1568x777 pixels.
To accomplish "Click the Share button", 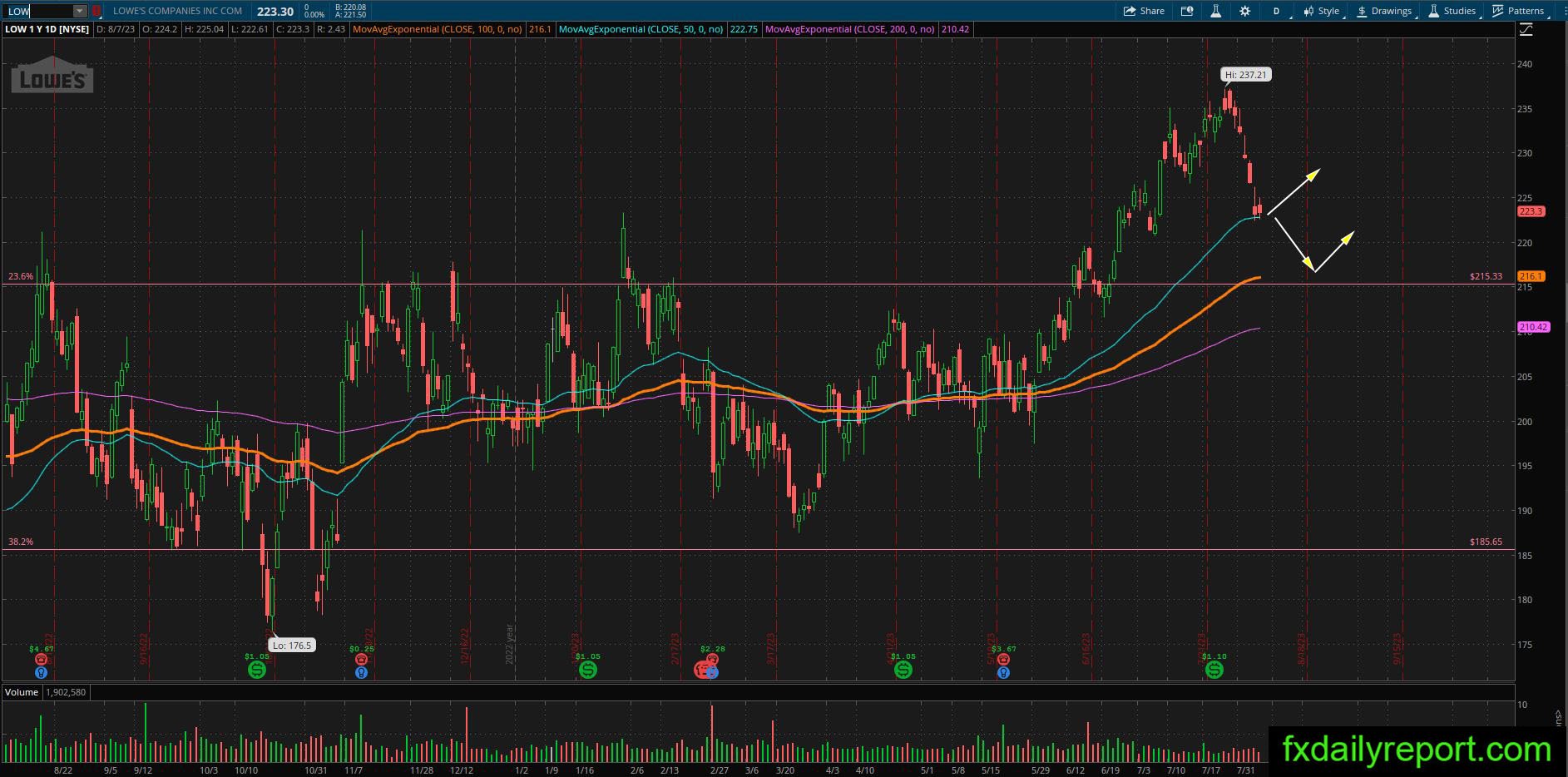I will [x=1144, y=11].
